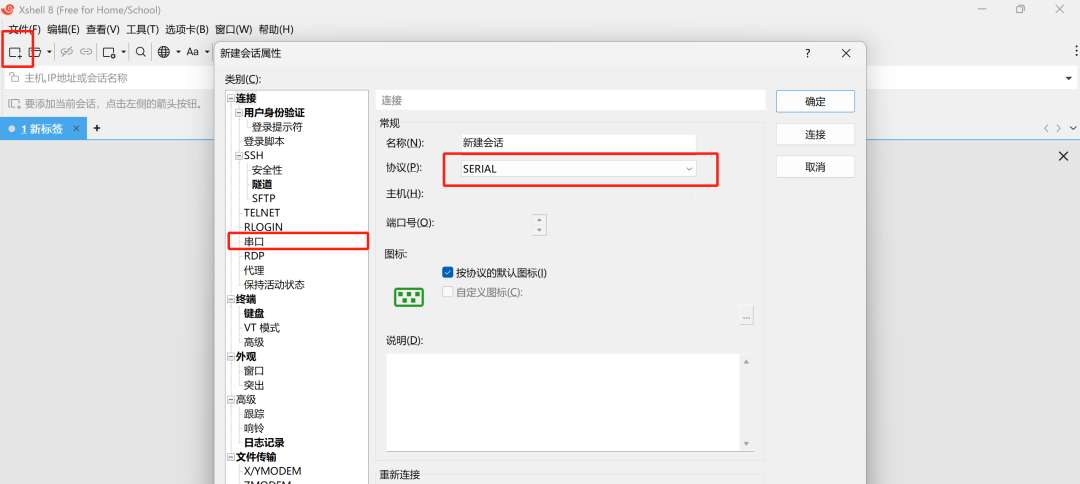This screenshot has width=1080, height=484.
Task: Click the 取消 button
Action: coord(816,167)
